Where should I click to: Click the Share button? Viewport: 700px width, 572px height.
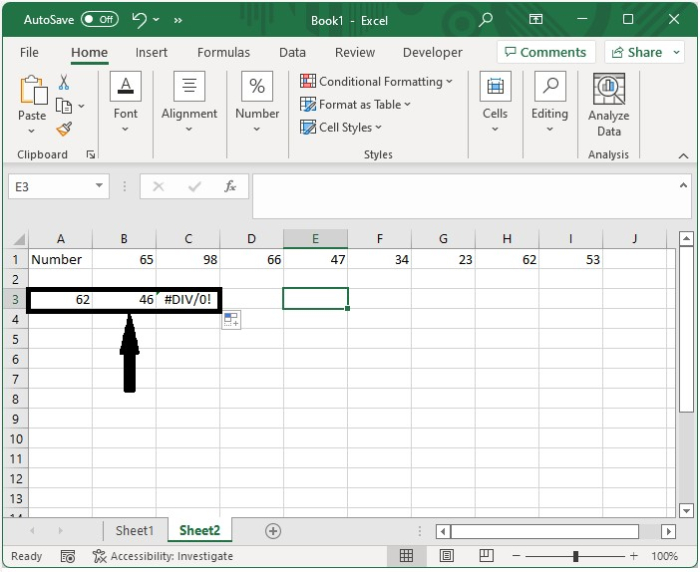pyautogui.click(x=637, y=52)
